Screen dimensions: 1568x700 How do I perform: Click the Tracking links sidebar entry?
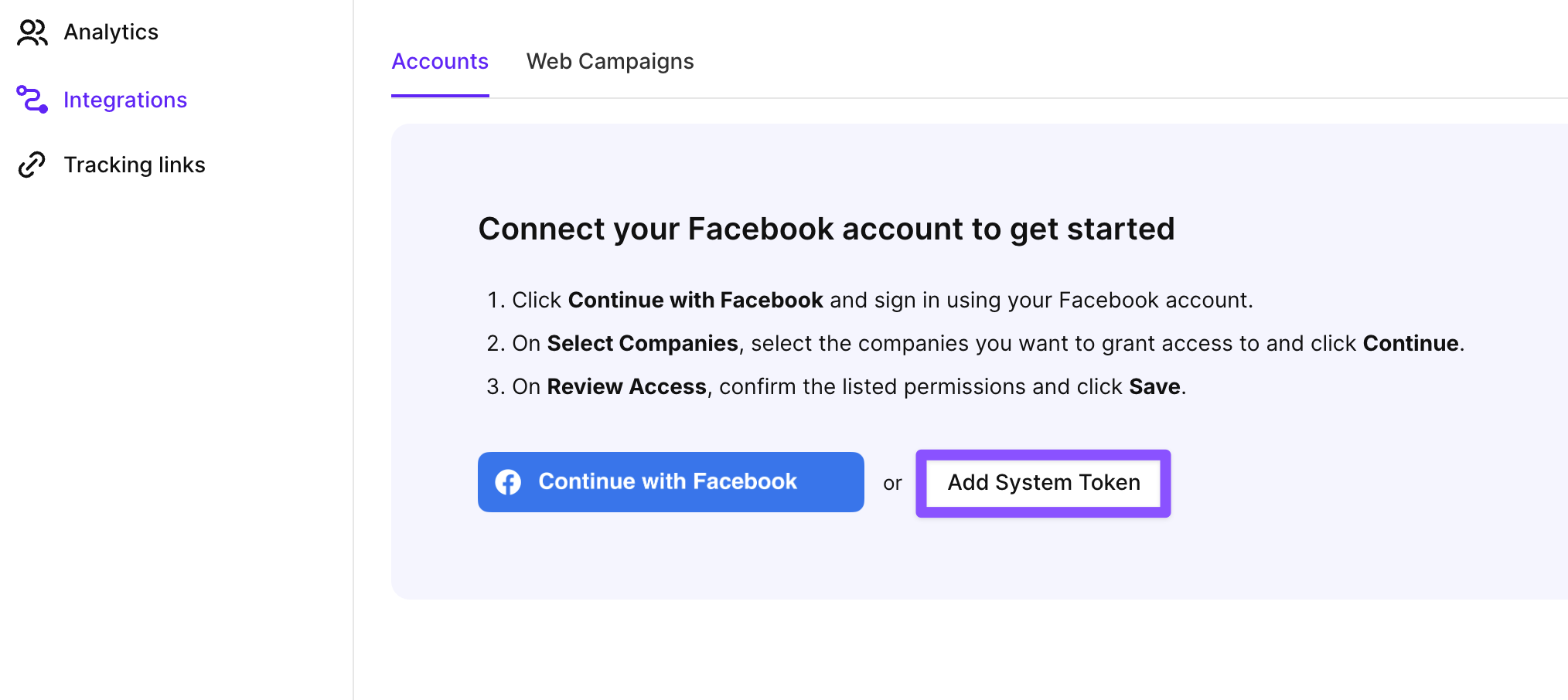point(135,164)
